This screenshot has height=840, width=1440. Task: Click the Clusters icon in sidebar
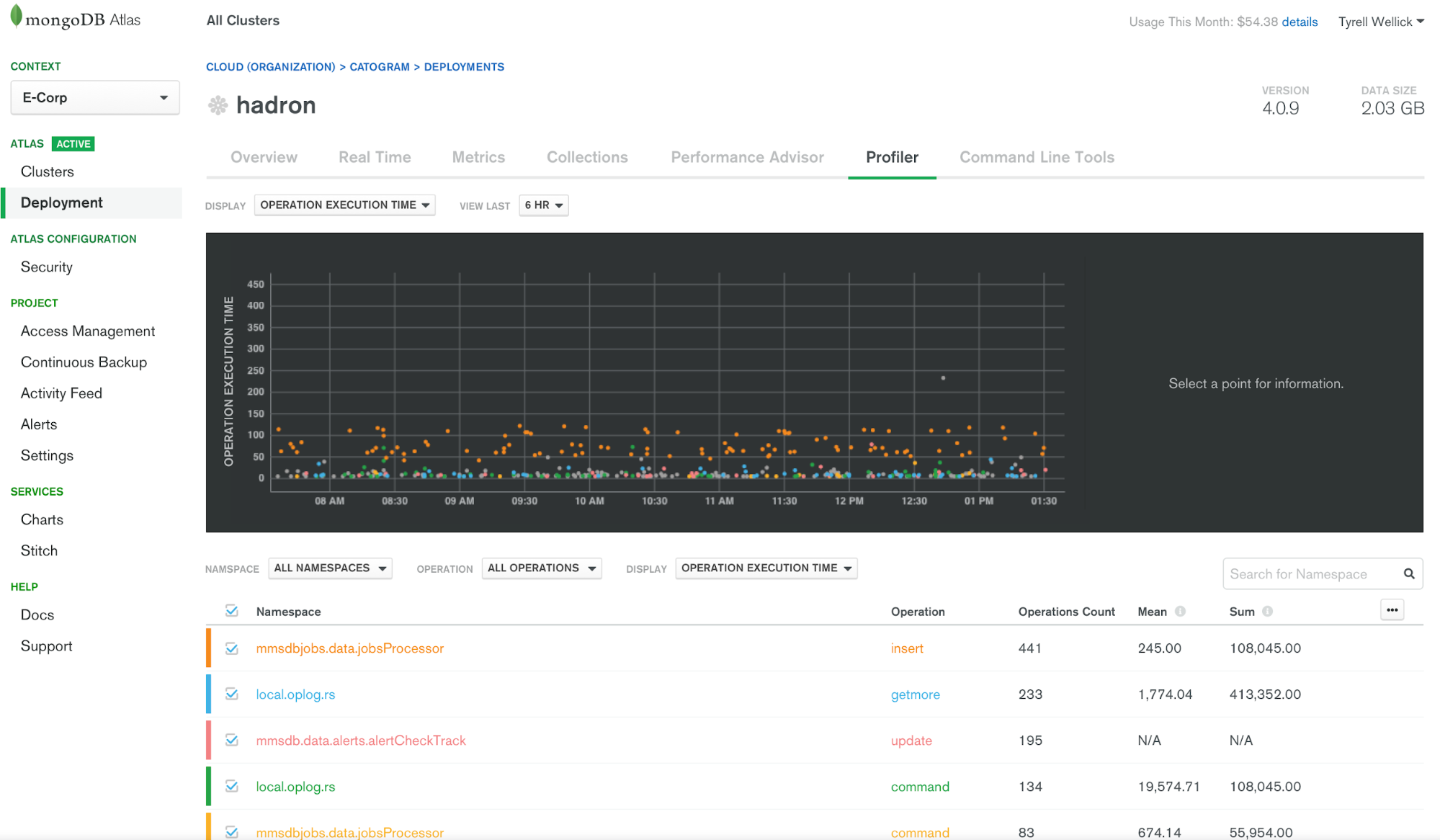pyautogui.click(x=47, y=171)
